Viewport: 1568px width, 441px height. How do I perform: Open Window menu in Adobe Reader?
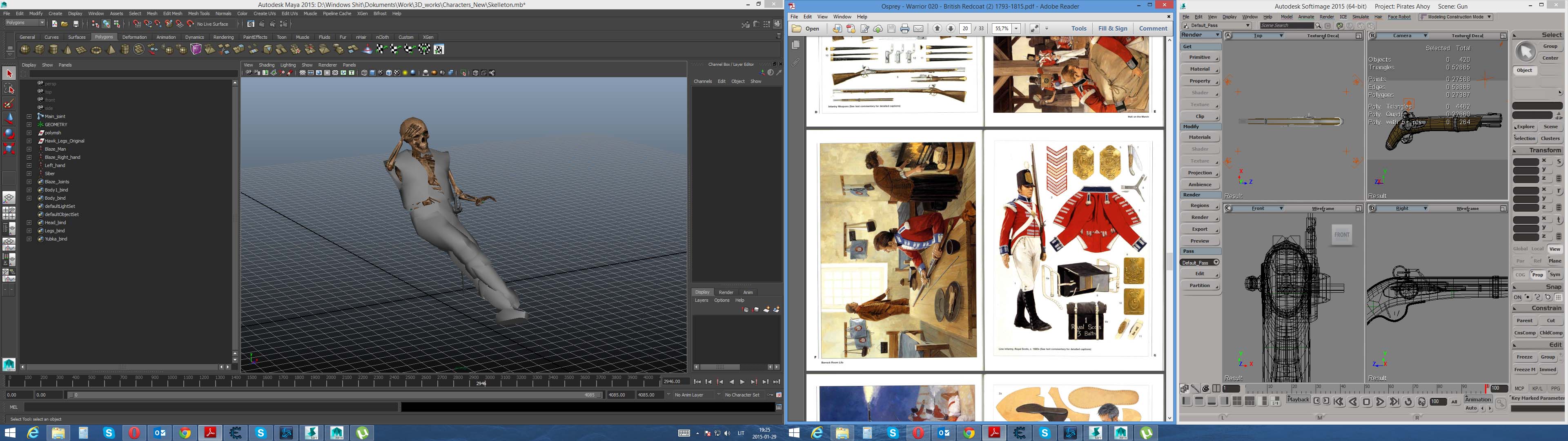[842, 17]
